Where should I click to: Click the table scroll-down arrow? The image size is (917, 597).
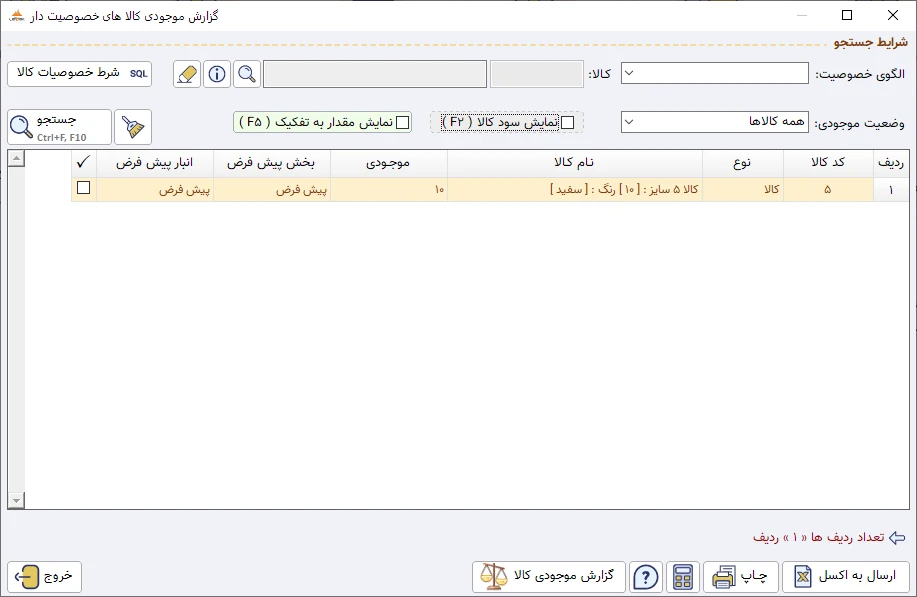16,501
